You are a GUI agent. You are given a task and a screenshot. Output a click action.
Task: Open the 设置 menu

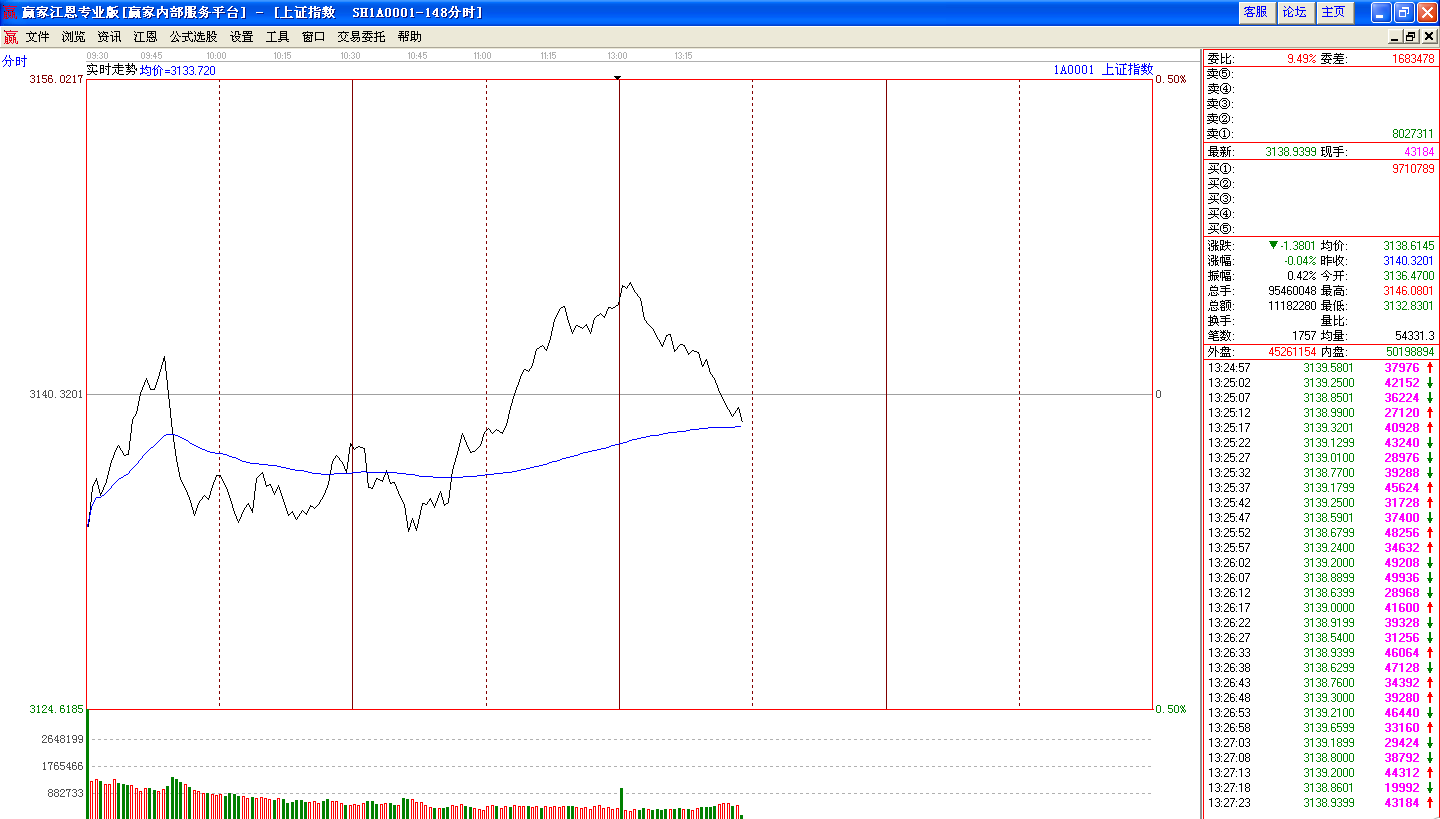(x=241, y=36)
